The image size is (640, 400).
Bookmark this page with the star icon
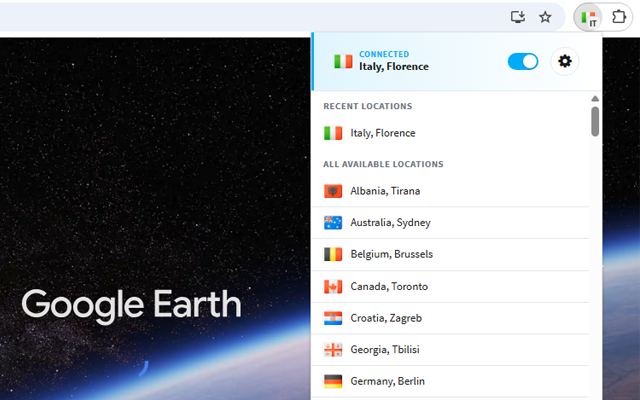pyautogui.click(x=545, y=17)
